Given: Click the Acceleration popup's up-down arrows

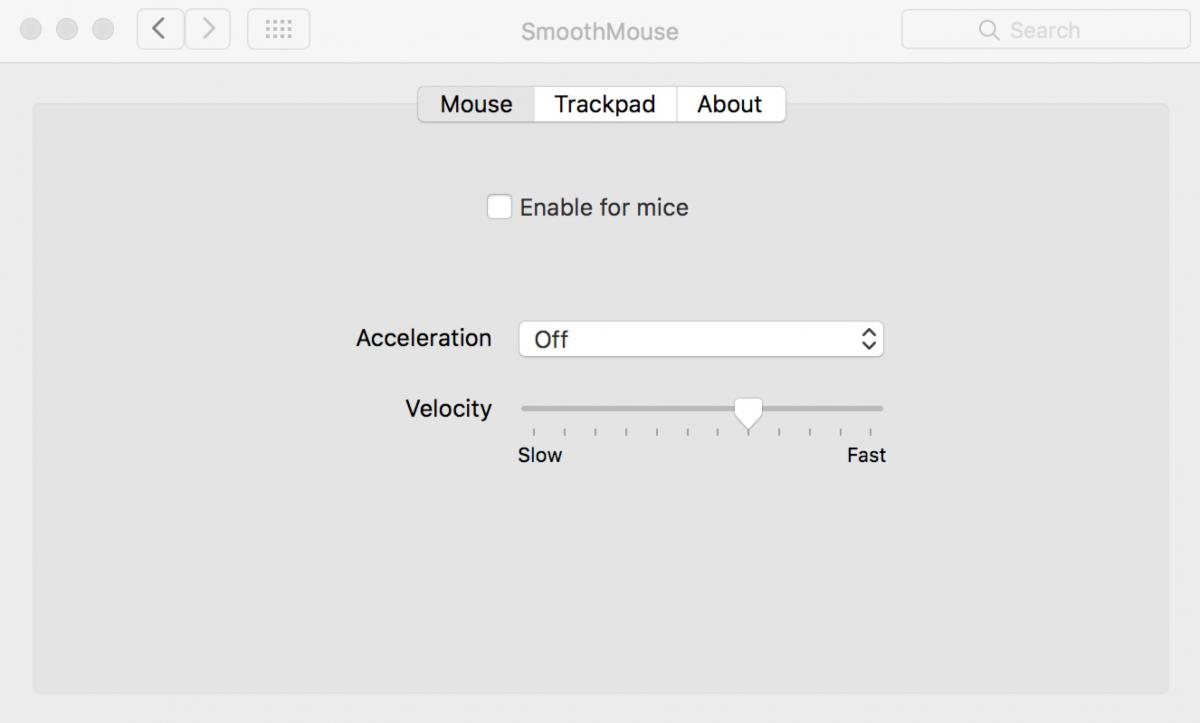Looking at the screenshot, I should [x=869, y=339].
